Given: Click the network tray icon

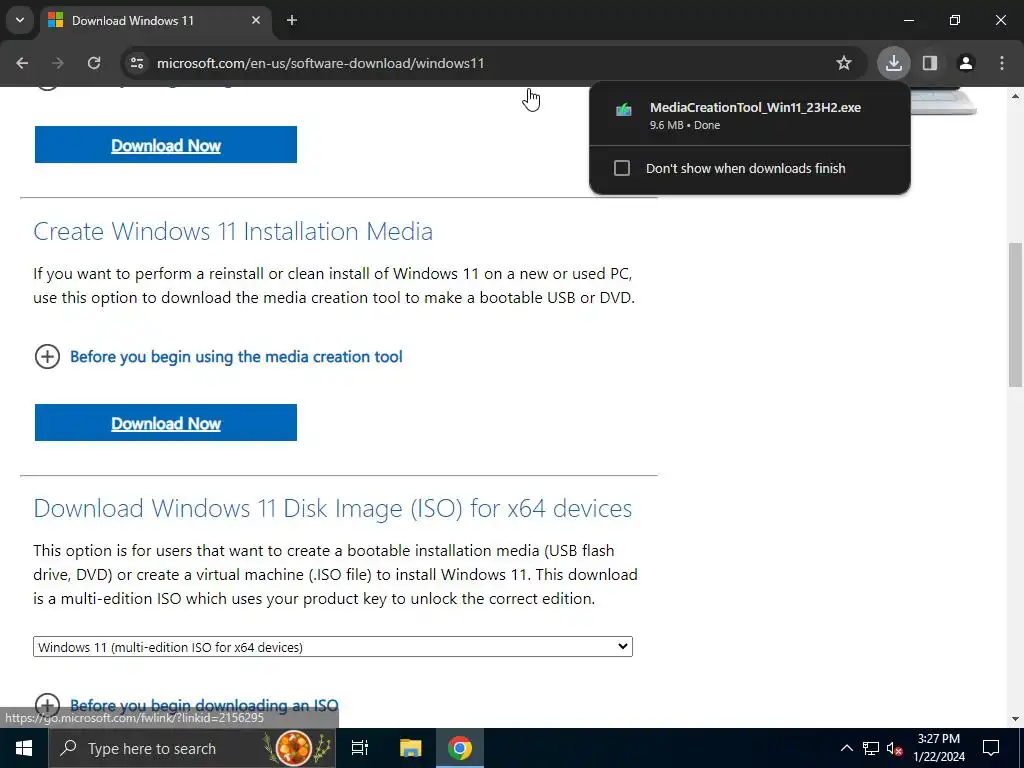Looking at the screenshot, I should point(871,748).
